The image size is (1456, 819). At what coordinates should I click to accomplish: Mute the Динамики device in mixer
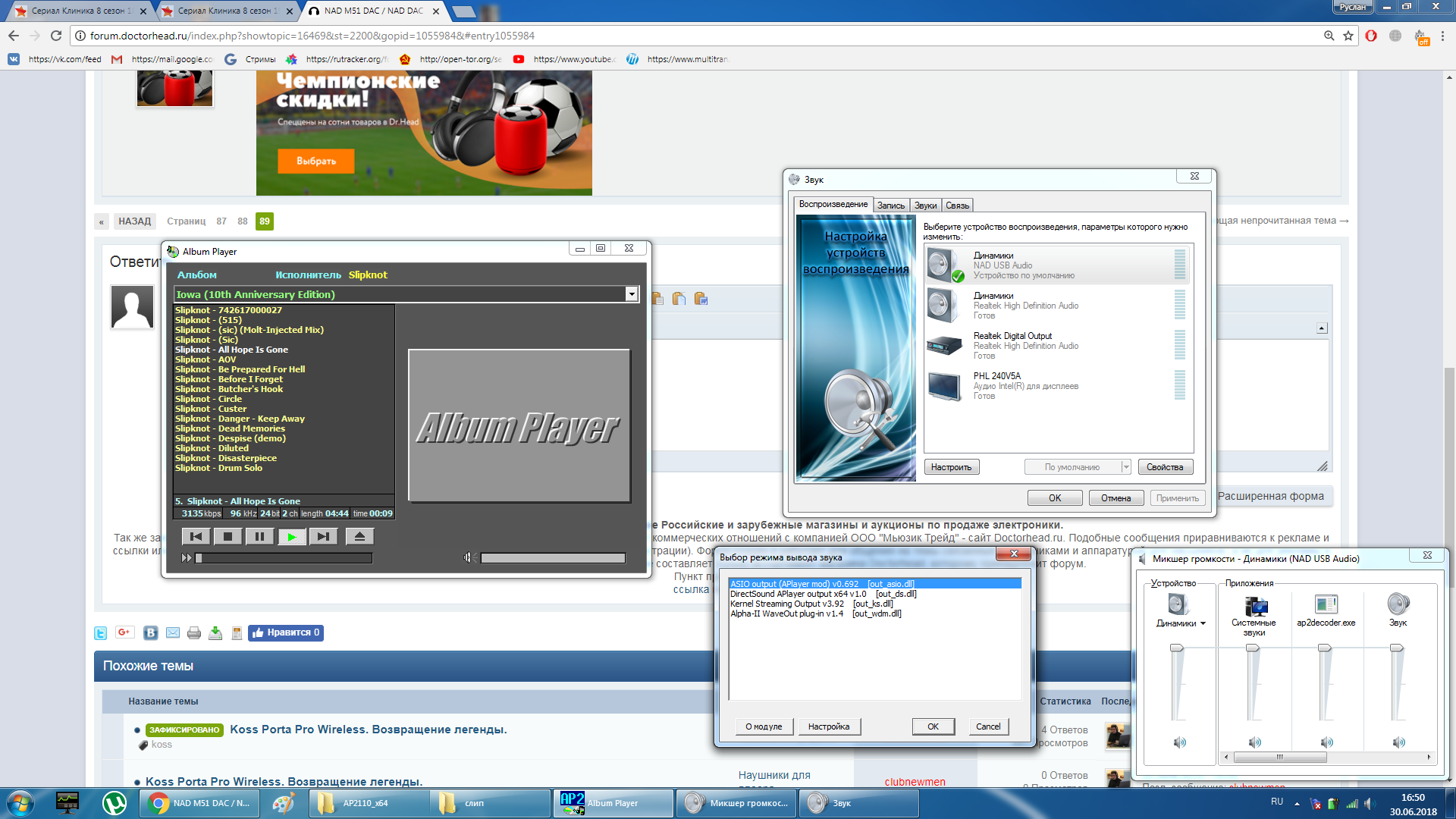[x=1179, y=742]
